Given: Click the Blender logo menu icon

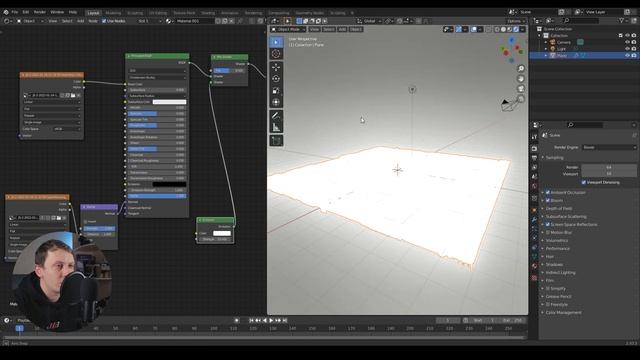Looking at the screenshot, I should [x=6, y=12].
